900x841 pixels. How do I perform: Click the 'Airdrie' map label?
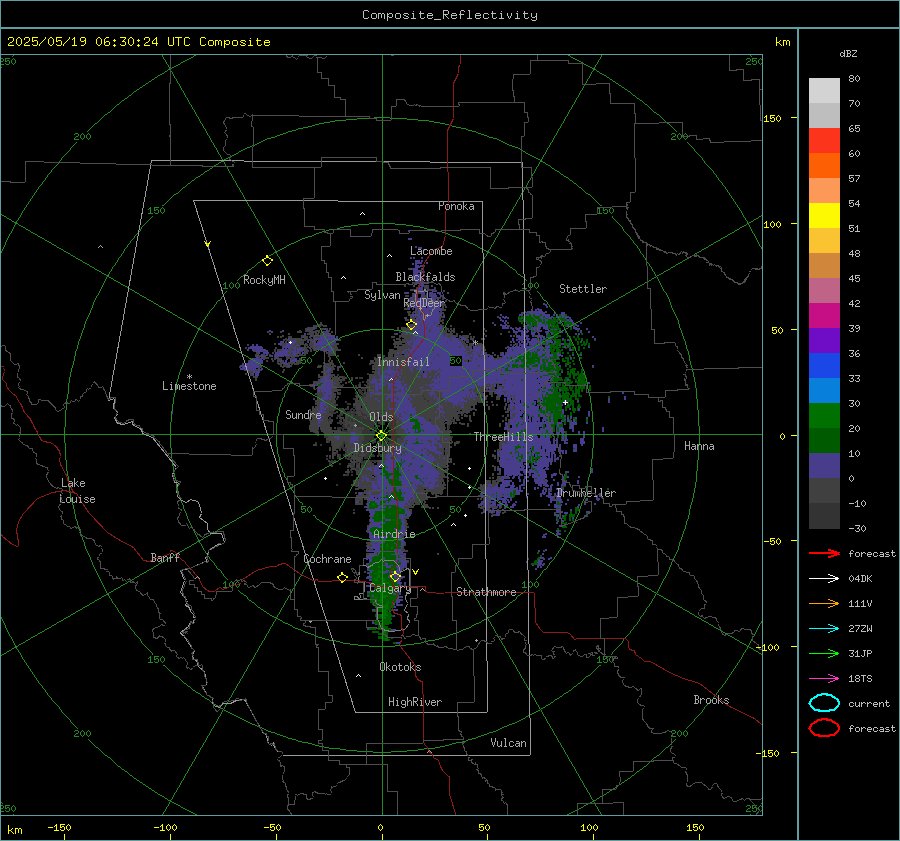pos(394,534)
